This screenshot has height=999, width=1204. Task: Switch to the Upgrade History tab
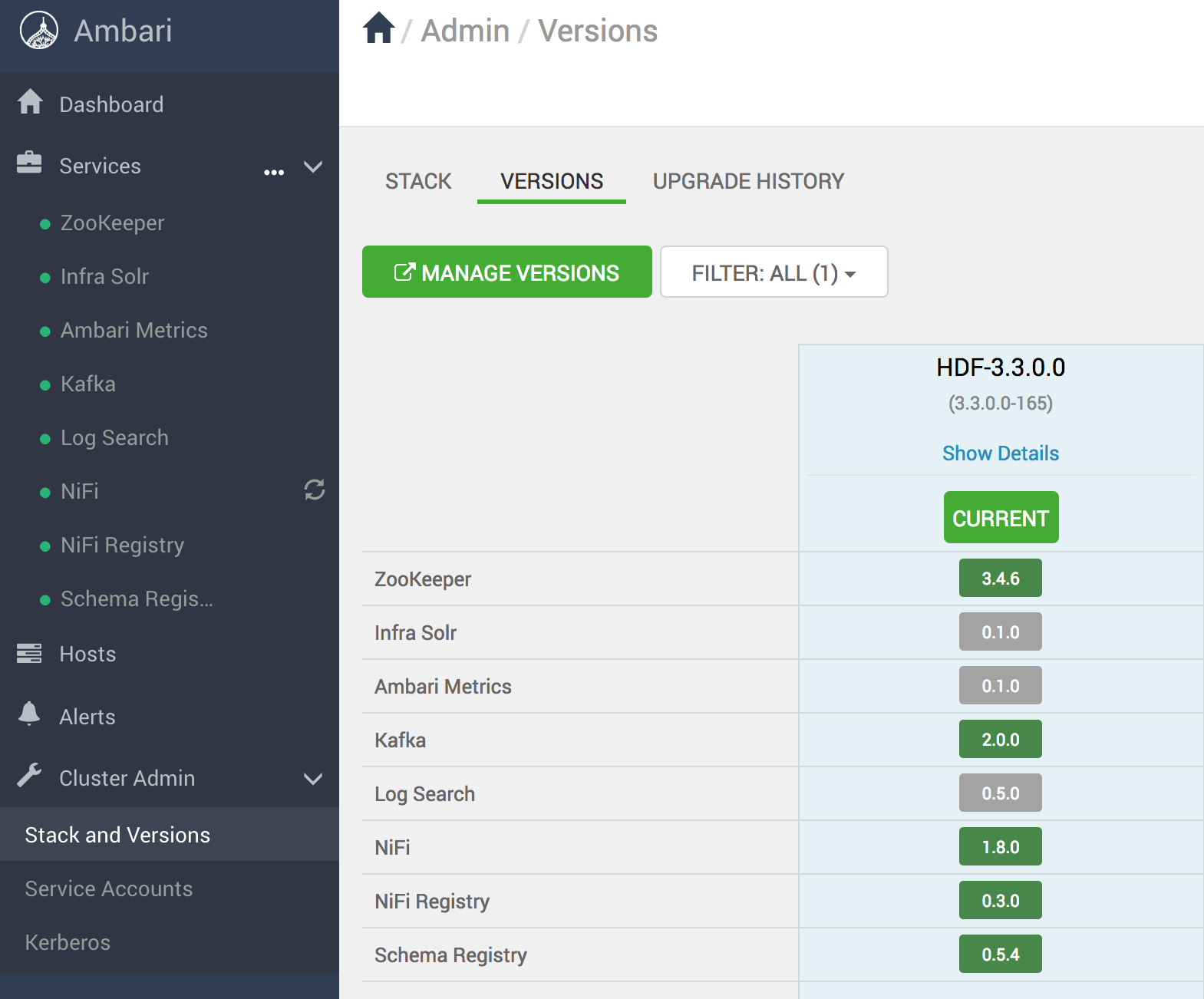(x=748, y=181)
